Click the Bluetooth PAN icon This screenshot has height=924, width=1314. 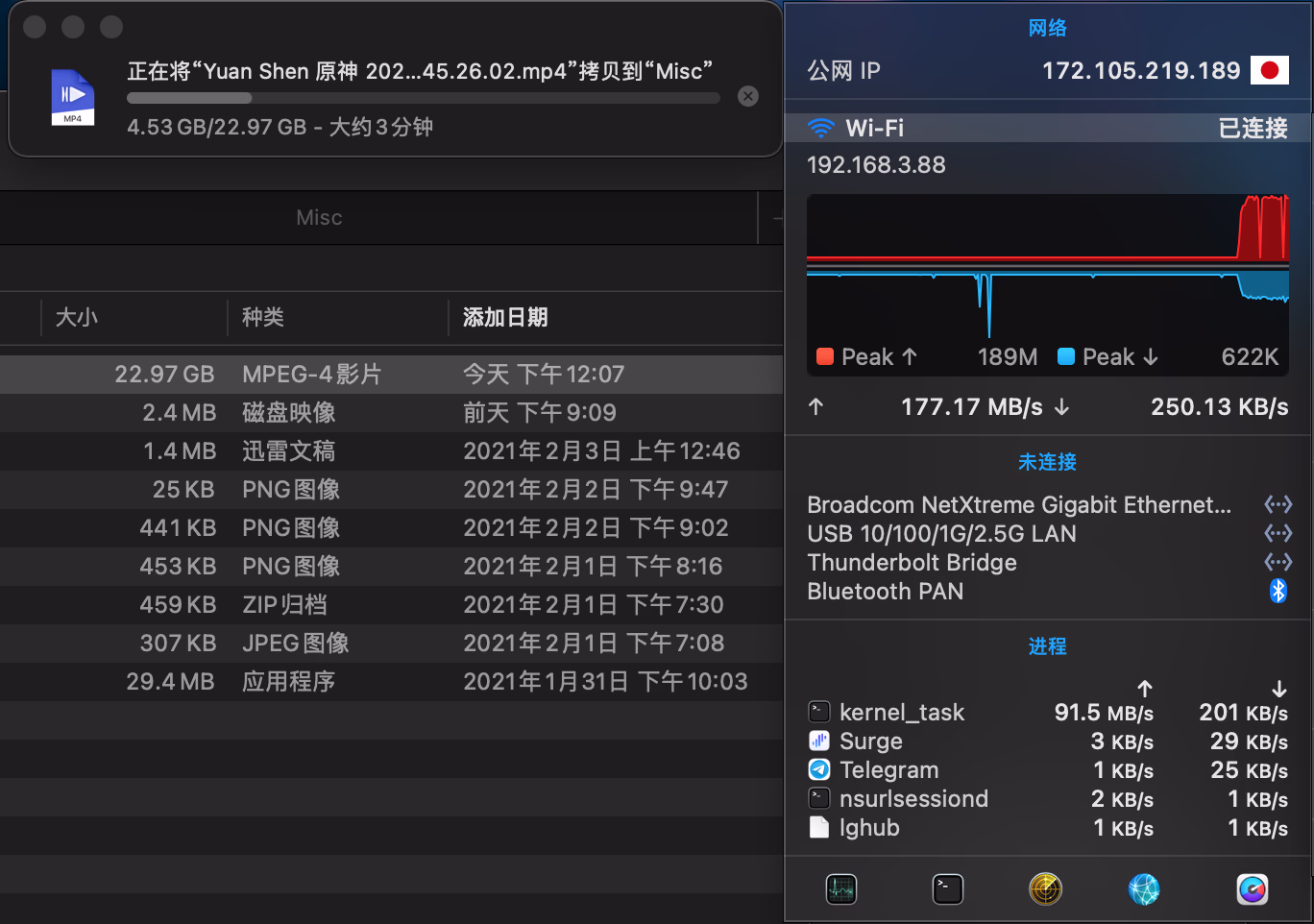[x=1277, y=591]
